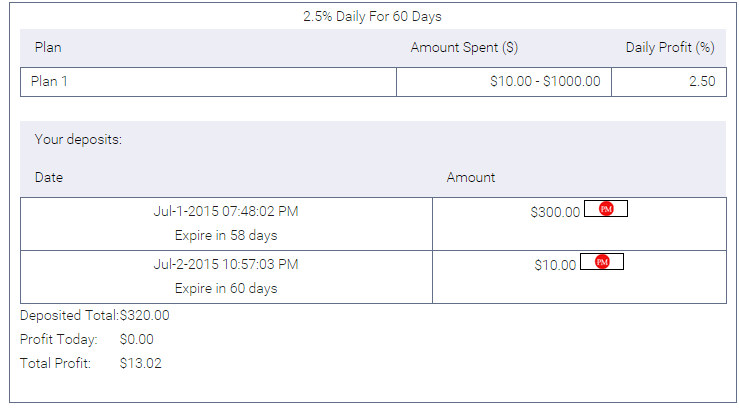Click the 'Your deposits:' heading
739x408 pixels.
pyautogui.click(x=78, y=139)
